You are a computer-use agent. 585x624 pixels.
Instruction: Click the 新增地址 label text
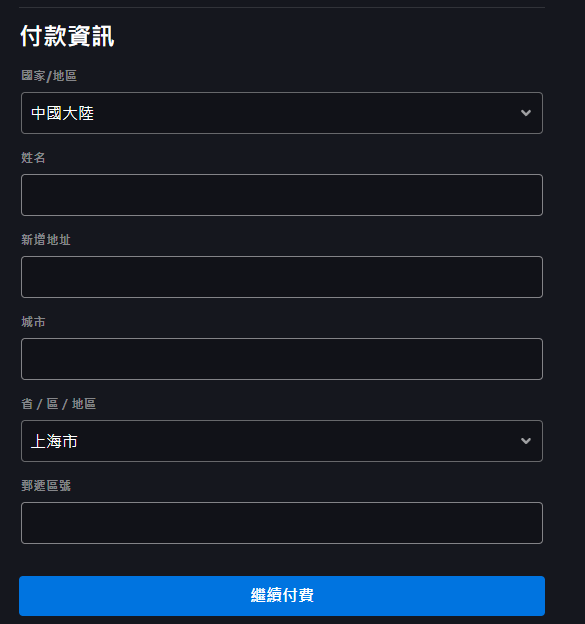coord(46,240)
